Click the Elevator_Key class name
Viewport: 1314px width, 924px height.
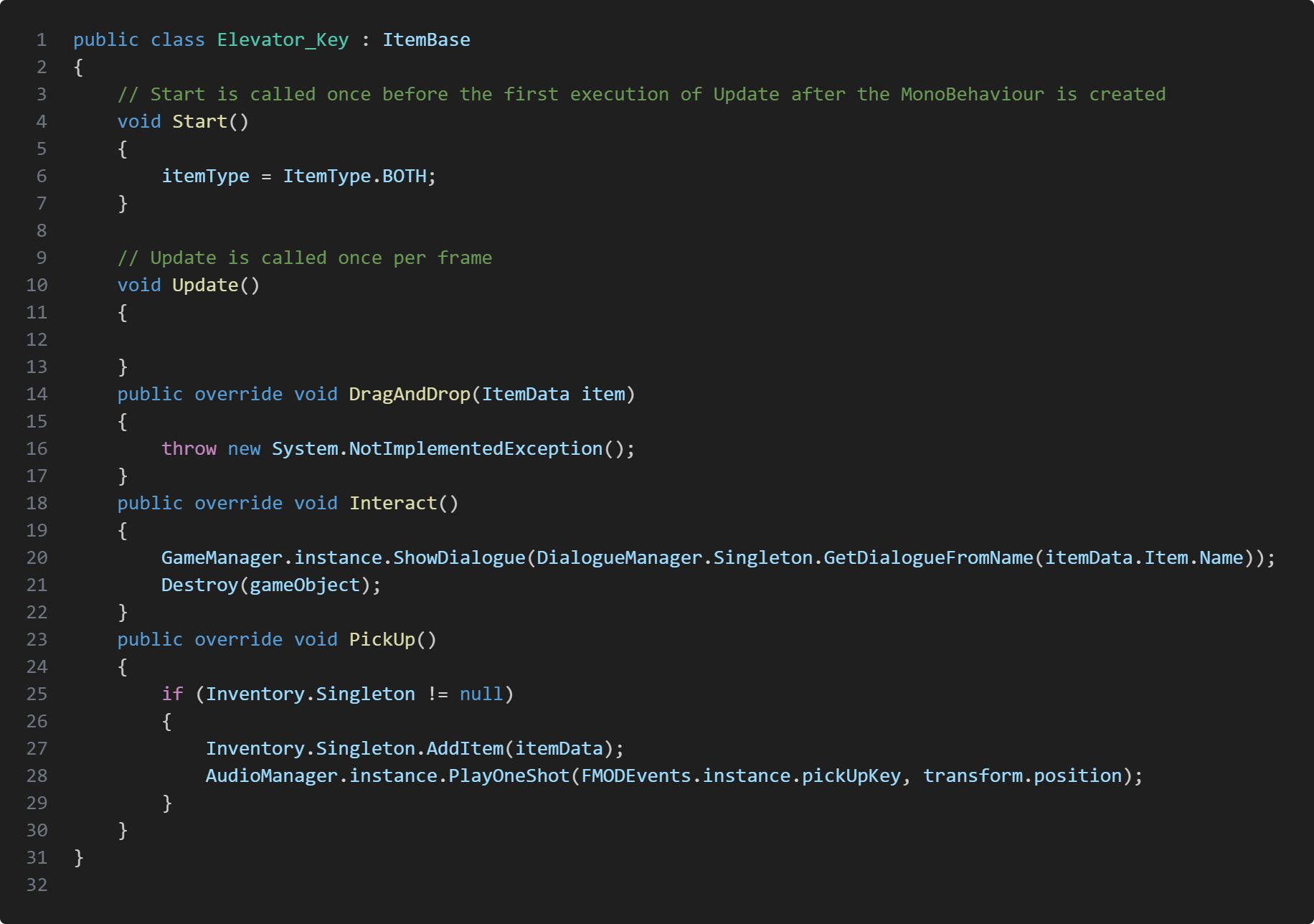tap(283, 40)
